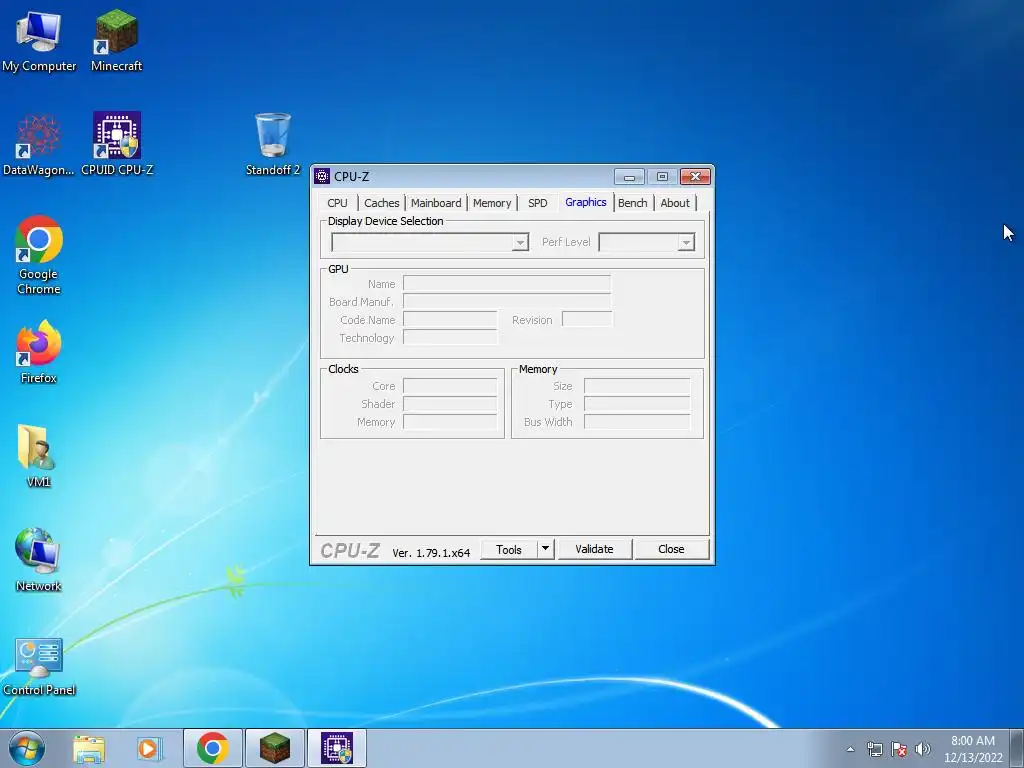The image size is (1024, 768).
Task: Launch the Minecraft desktop shortcut
Action: tap(116, 40)
